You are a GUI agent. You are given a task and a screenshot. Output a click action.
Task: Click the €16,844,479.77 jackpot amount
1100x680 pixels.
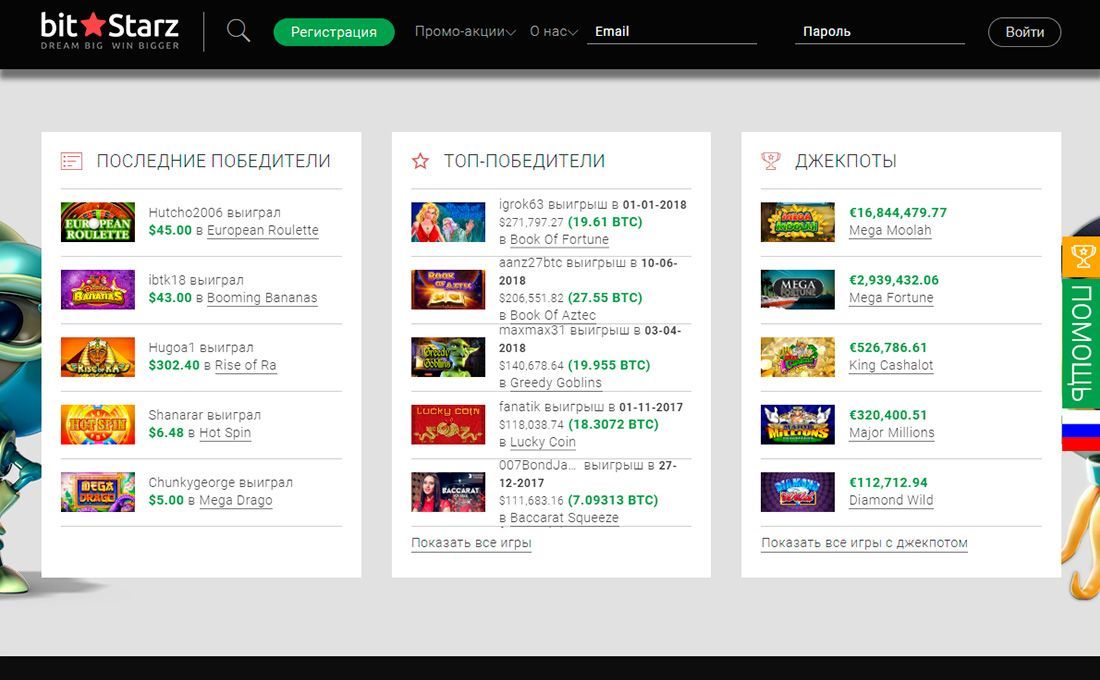[x=898, y=213]
